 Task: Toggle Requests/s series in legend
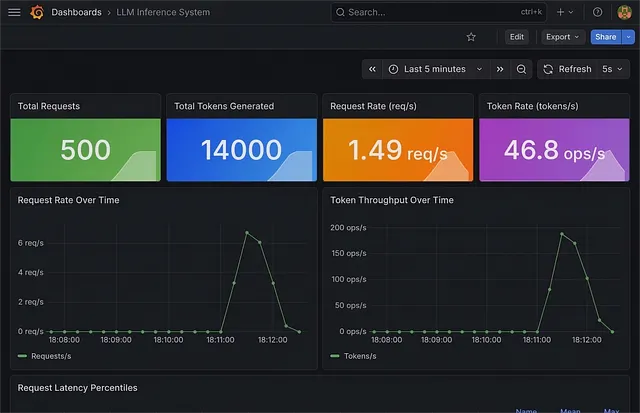click(46, 355)
